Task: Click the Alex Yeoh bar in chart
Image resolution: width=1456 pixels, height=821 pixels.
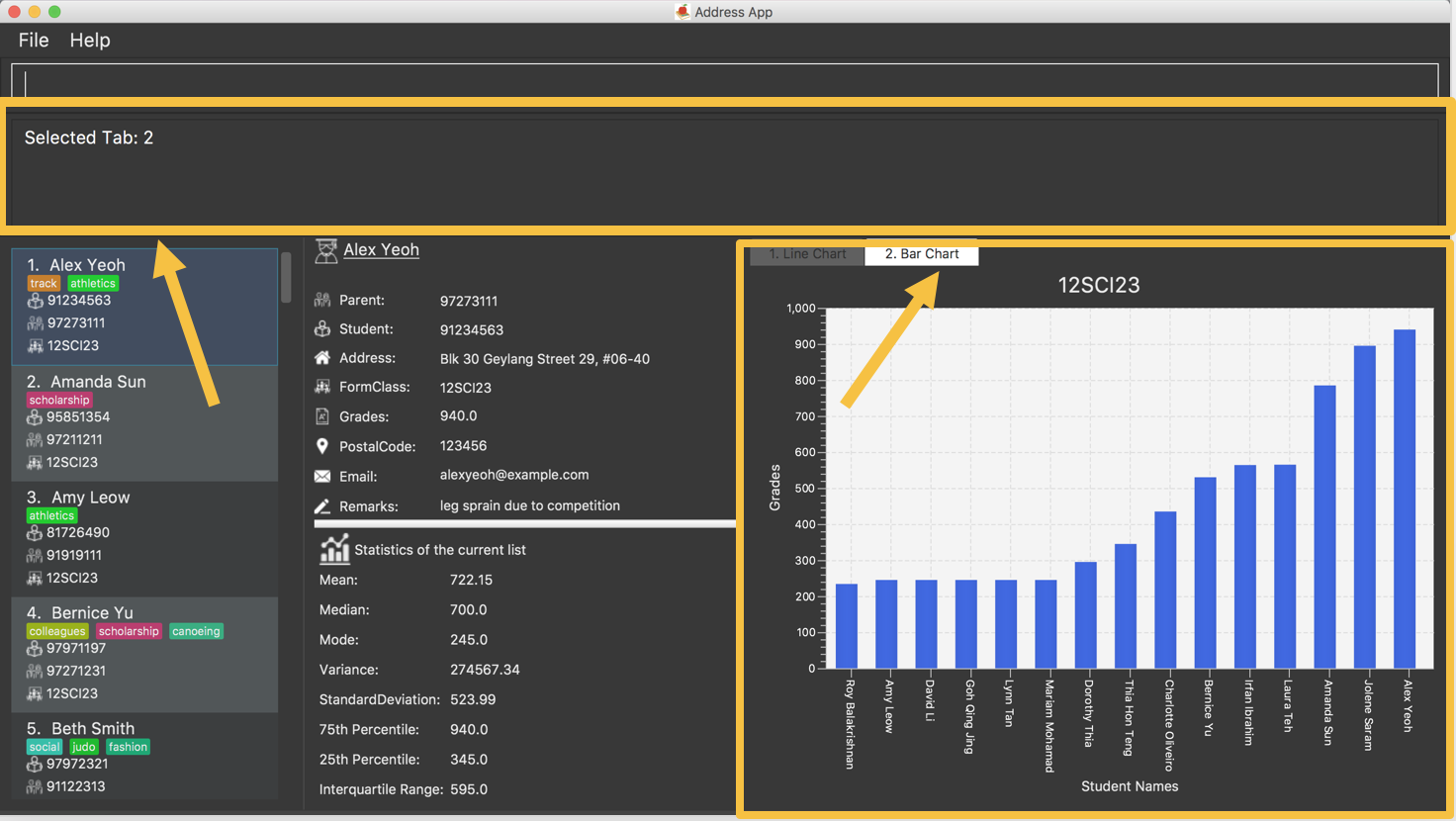Action: pos(1405,500)
